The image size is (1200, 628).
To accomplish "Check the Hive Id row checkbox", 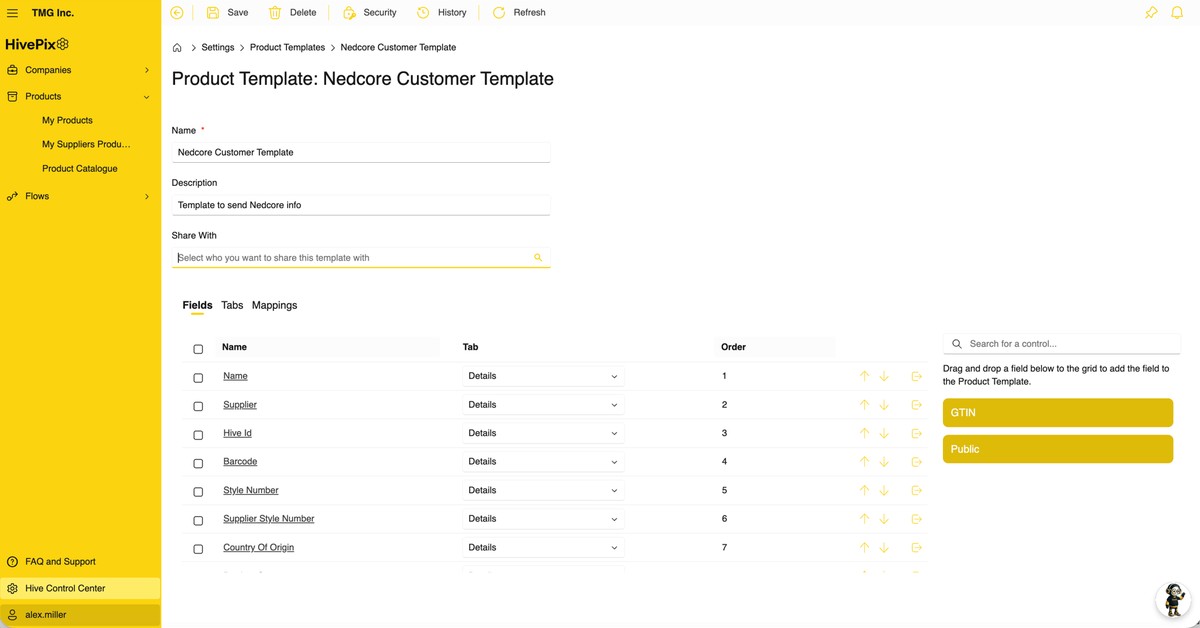I will pos(198,435).
